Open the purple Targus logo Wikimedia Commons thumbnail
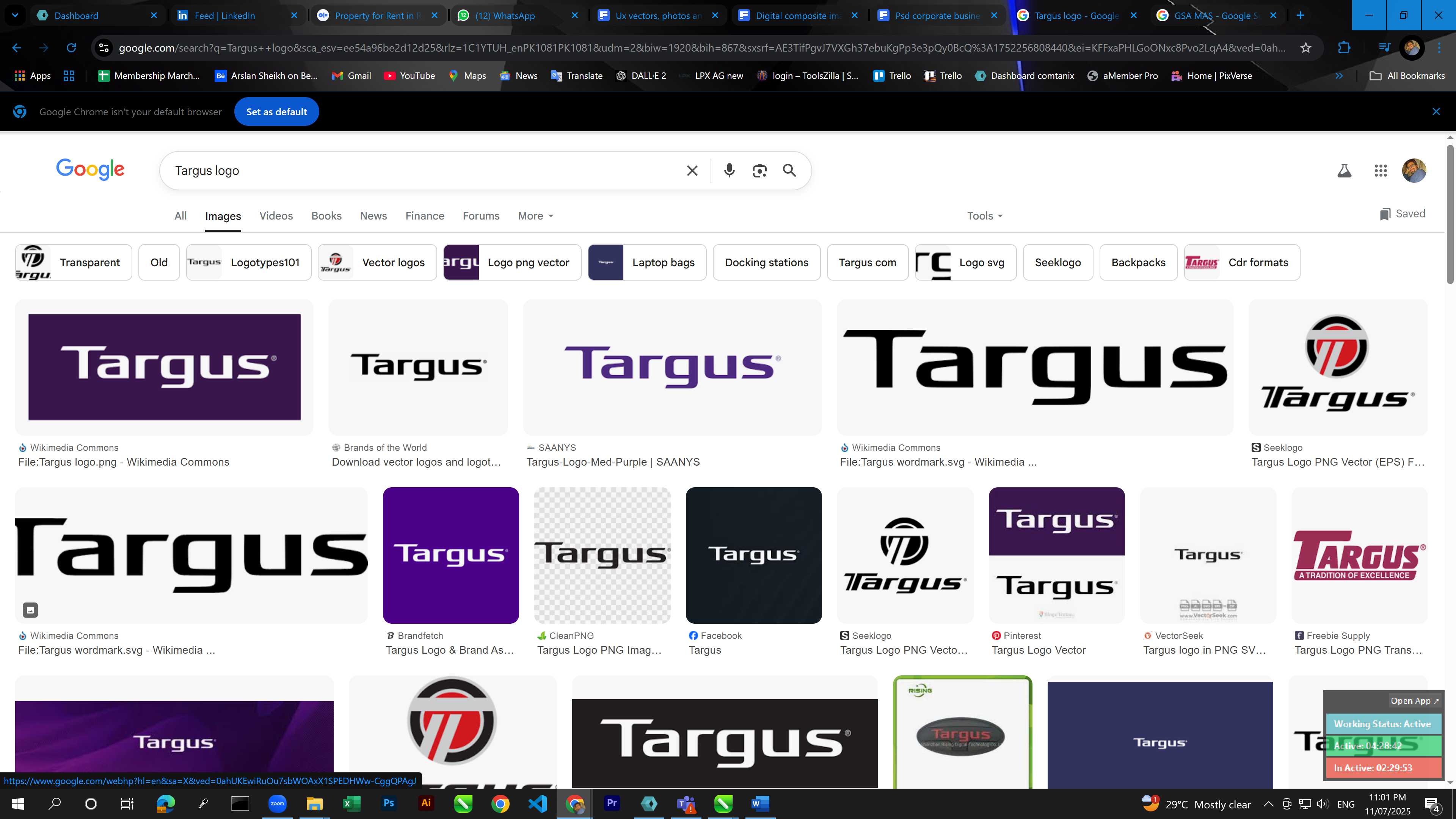This screenshot has height=819, width=1456. (x=165, y=367)
